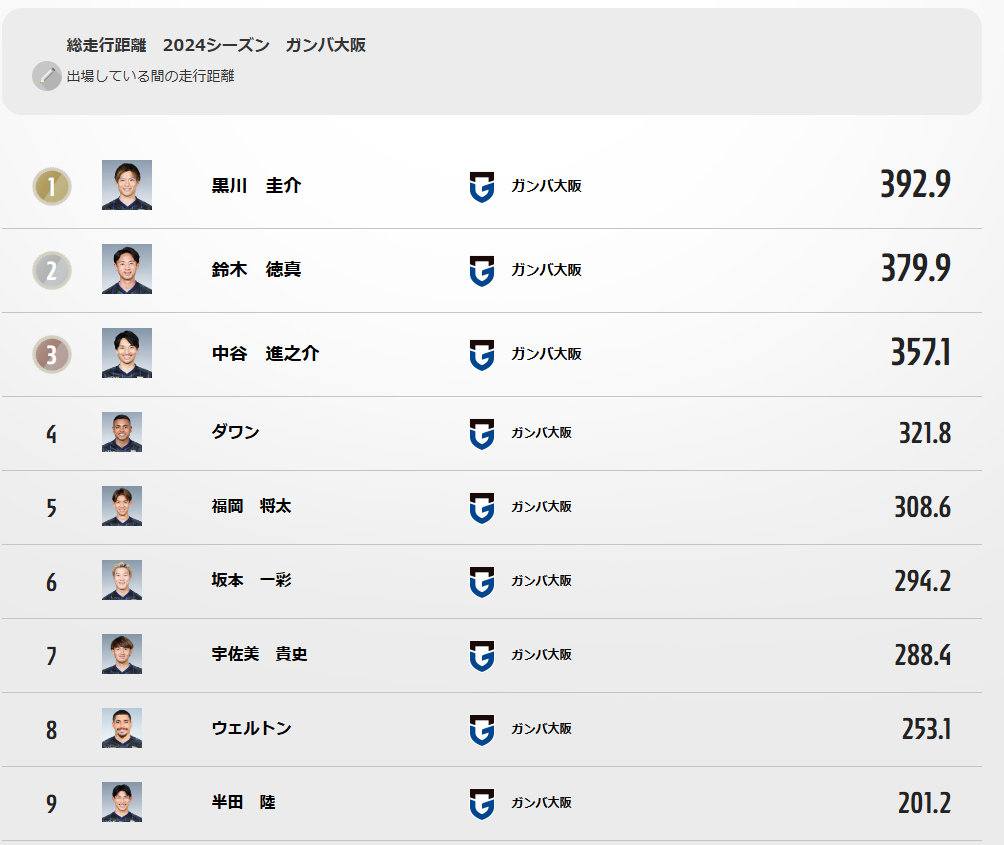The image size is (1004, 845).
Task: Open 黒川 圭介 player photo
Action: [127, 185]
